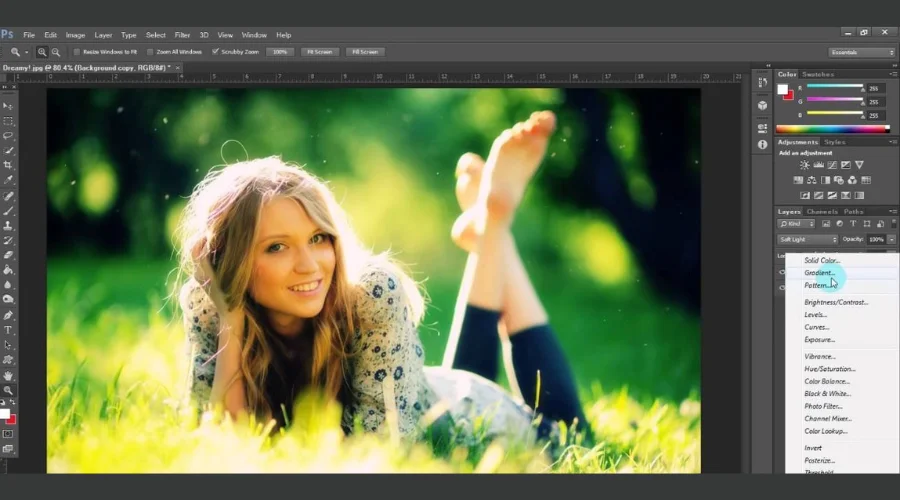Select the Horizontal Type tool
The image size is (900, 500).
click(x=8, y=330)
